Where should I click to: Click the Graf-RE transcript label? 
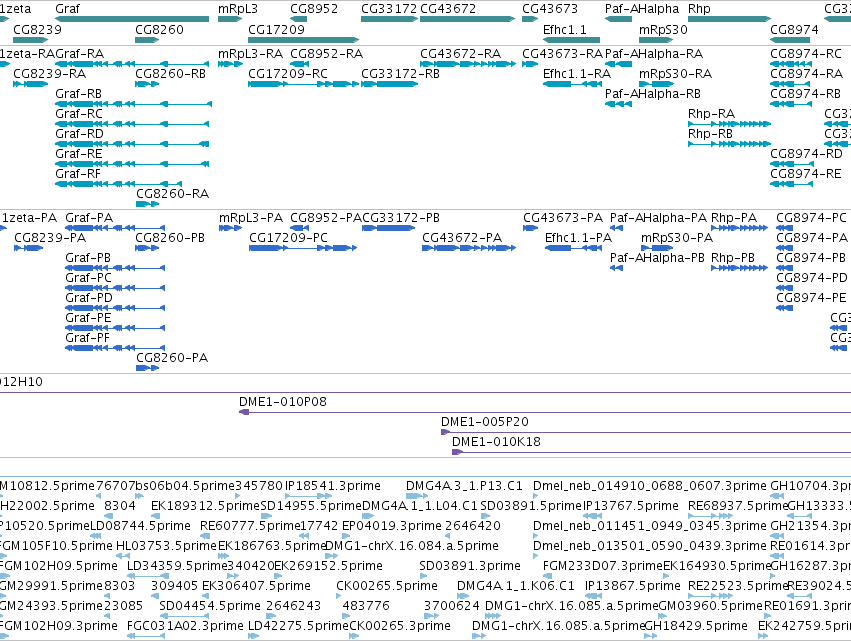tap(79, 154)
